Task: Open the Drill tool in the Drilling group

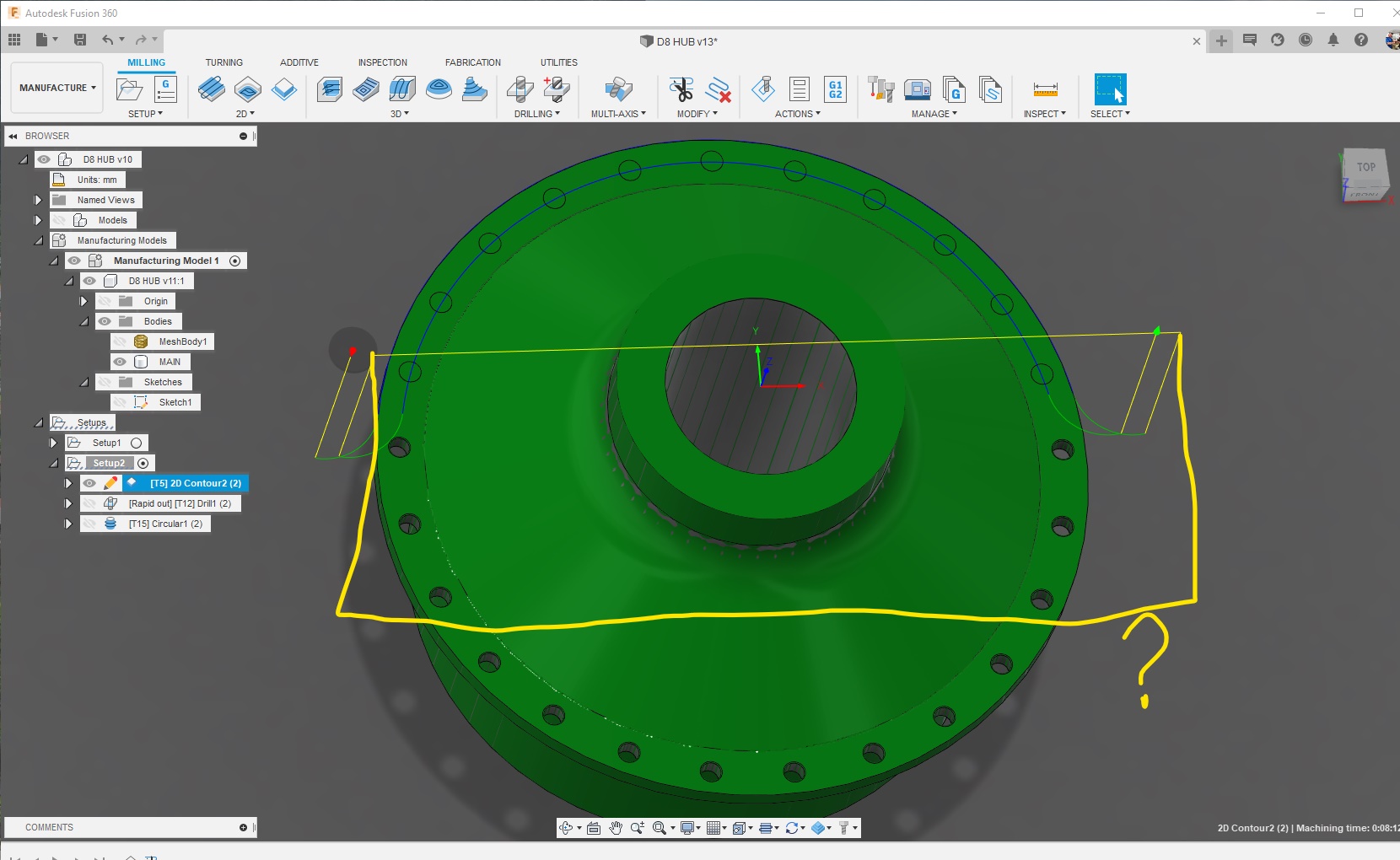Action: point(520,90)
